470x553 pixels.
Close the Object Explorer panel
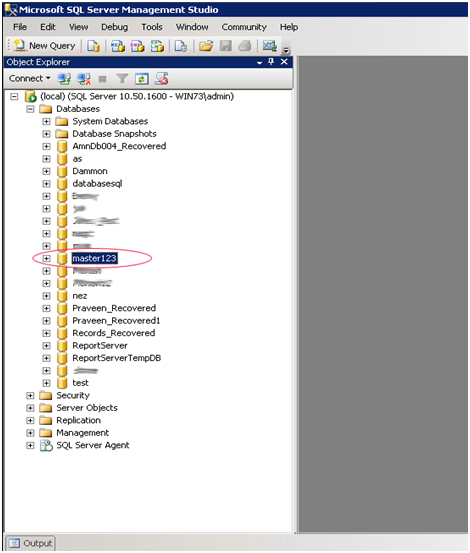pyautogui.click(x=284, y=62)
